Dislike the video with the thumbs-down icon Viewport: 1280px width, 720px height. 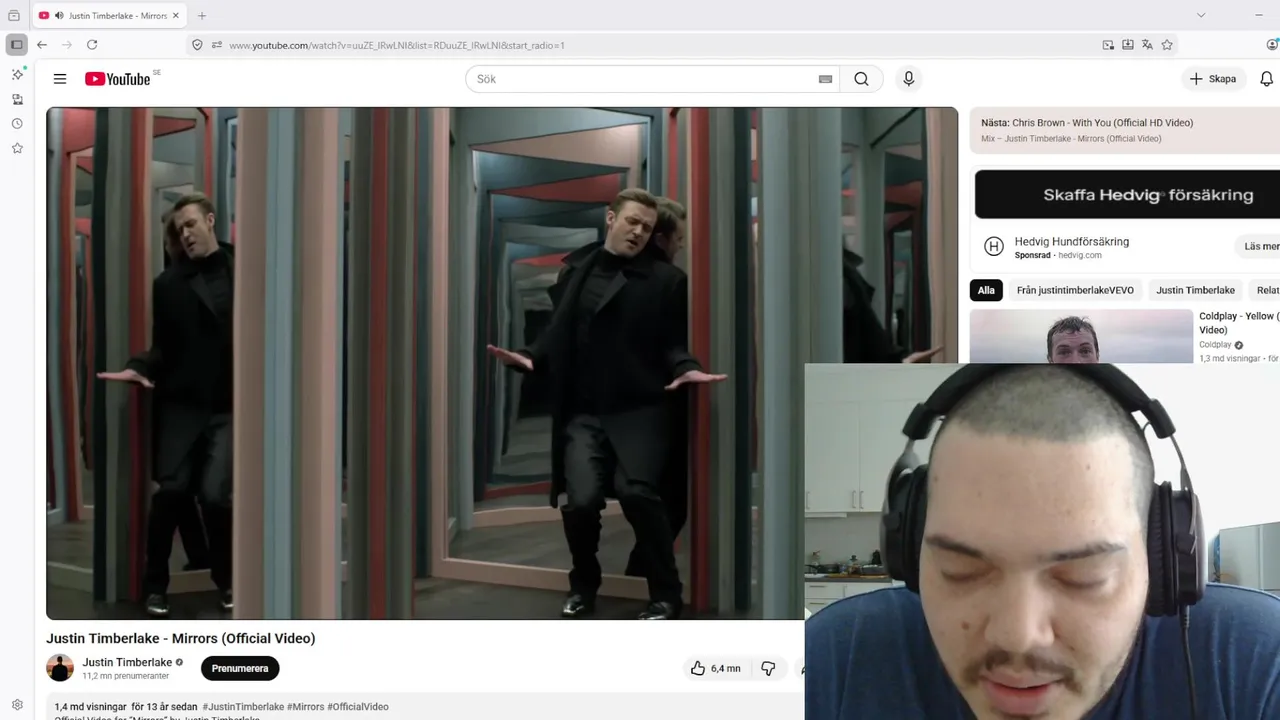[x=768, y=668]
